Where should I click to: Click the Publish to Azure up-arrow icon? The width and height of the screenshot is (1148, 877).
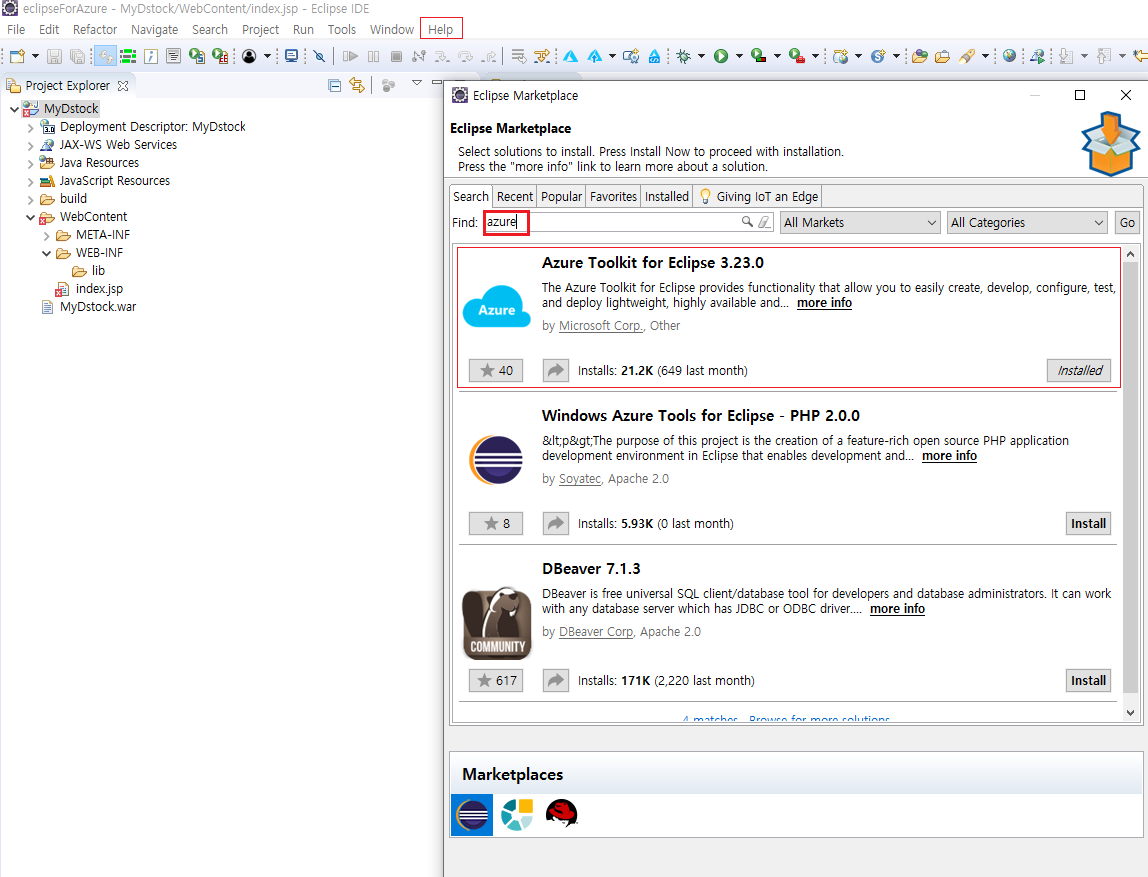[x=594, y=56]
